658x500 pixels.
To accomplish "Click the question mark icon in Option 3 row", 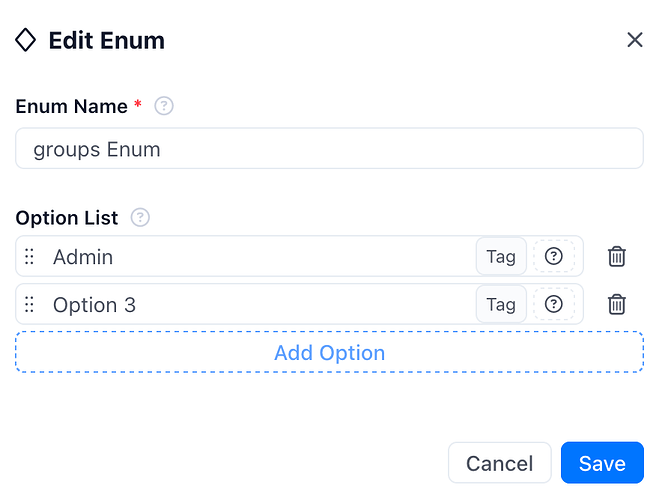I will [554, 304].
